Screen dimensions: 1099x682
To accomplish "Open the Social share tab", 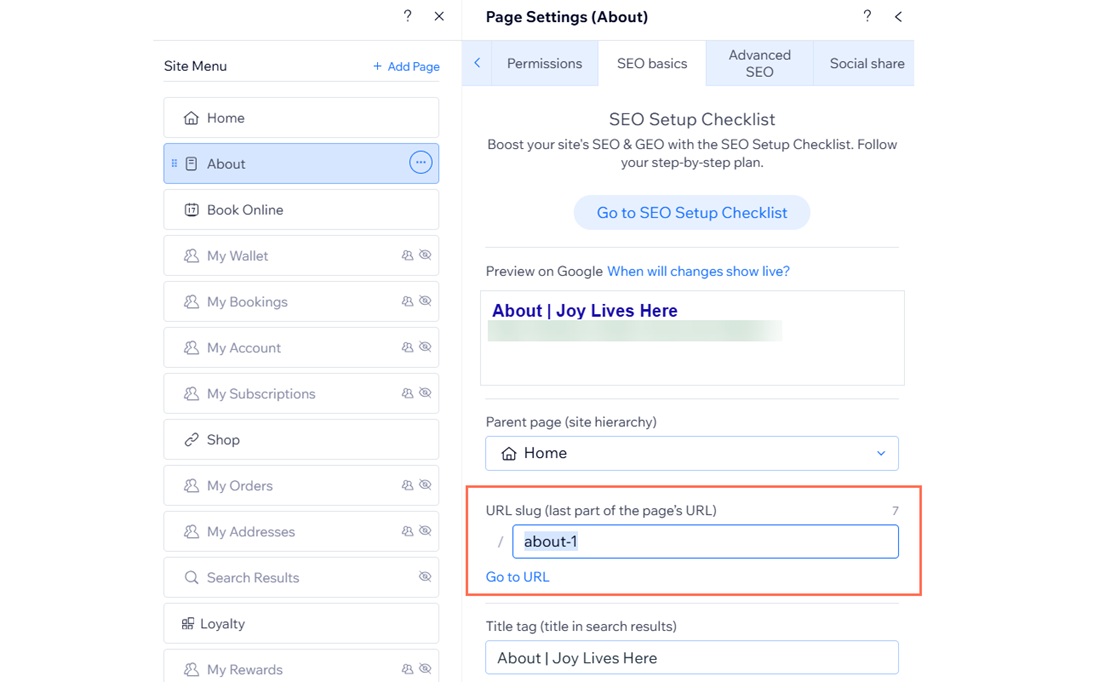I will pos(864,63).
